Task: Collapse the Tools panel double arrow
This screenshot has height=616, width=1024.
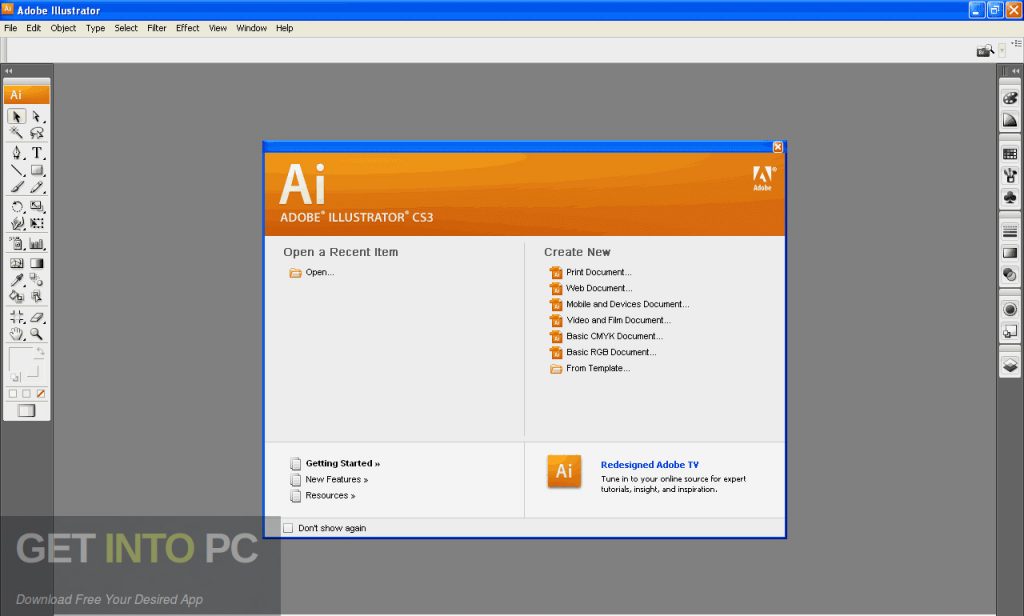Action: (8, 71)
